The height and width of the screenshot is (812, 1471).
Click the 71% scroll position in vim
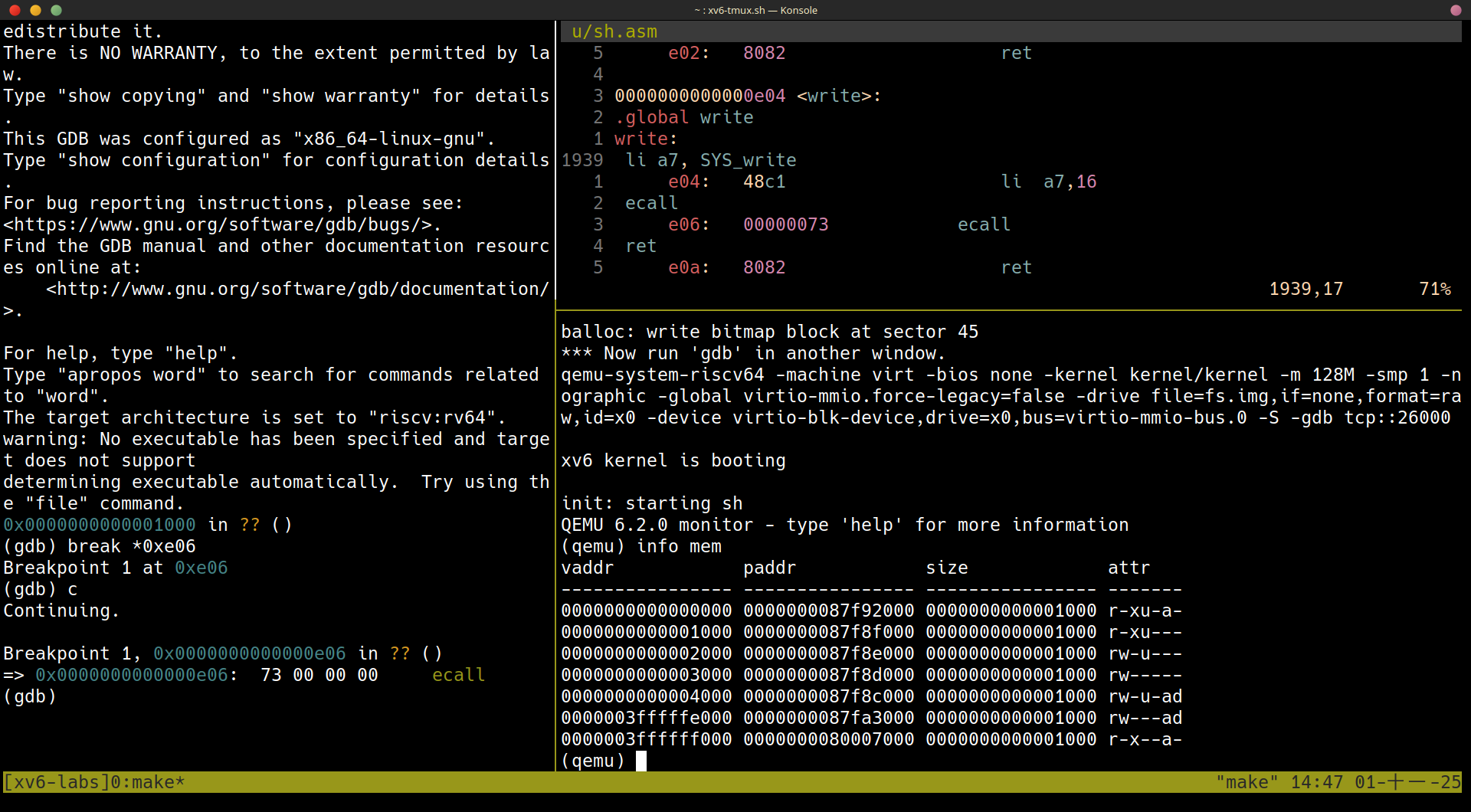click(1434, 289)
